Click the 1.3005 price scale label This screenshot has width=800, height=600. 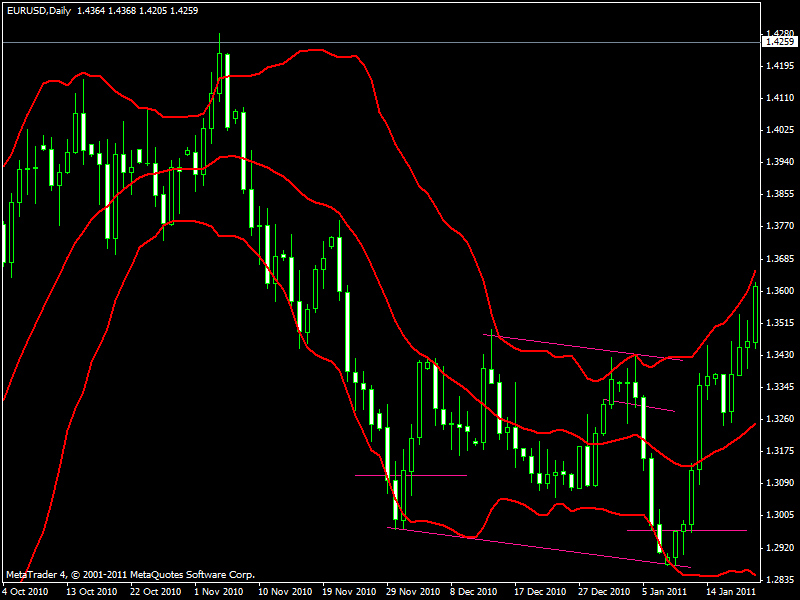[780, 514]
